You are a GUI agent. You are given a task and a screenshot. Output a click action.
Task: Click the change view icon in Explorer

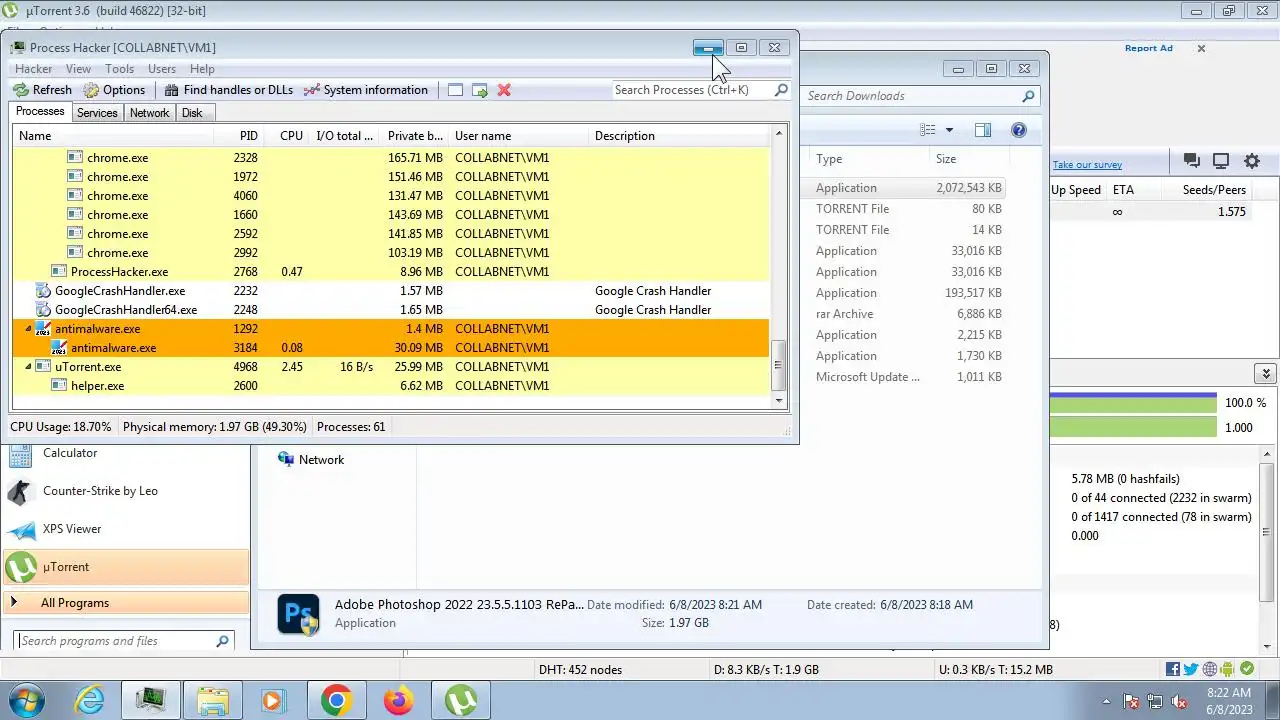click(x=928, y=130)
